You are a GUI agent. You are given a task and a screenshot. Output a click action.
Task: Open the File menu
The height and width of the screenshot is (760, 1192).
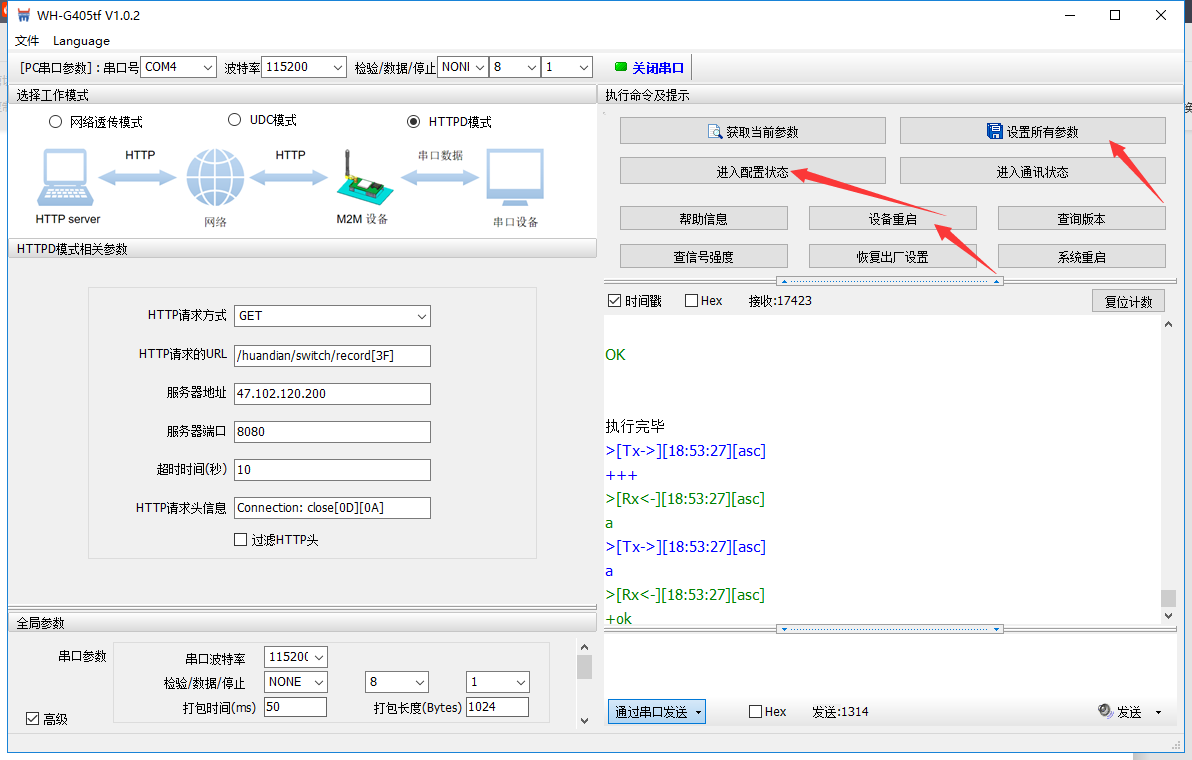(x=27, y=41)
